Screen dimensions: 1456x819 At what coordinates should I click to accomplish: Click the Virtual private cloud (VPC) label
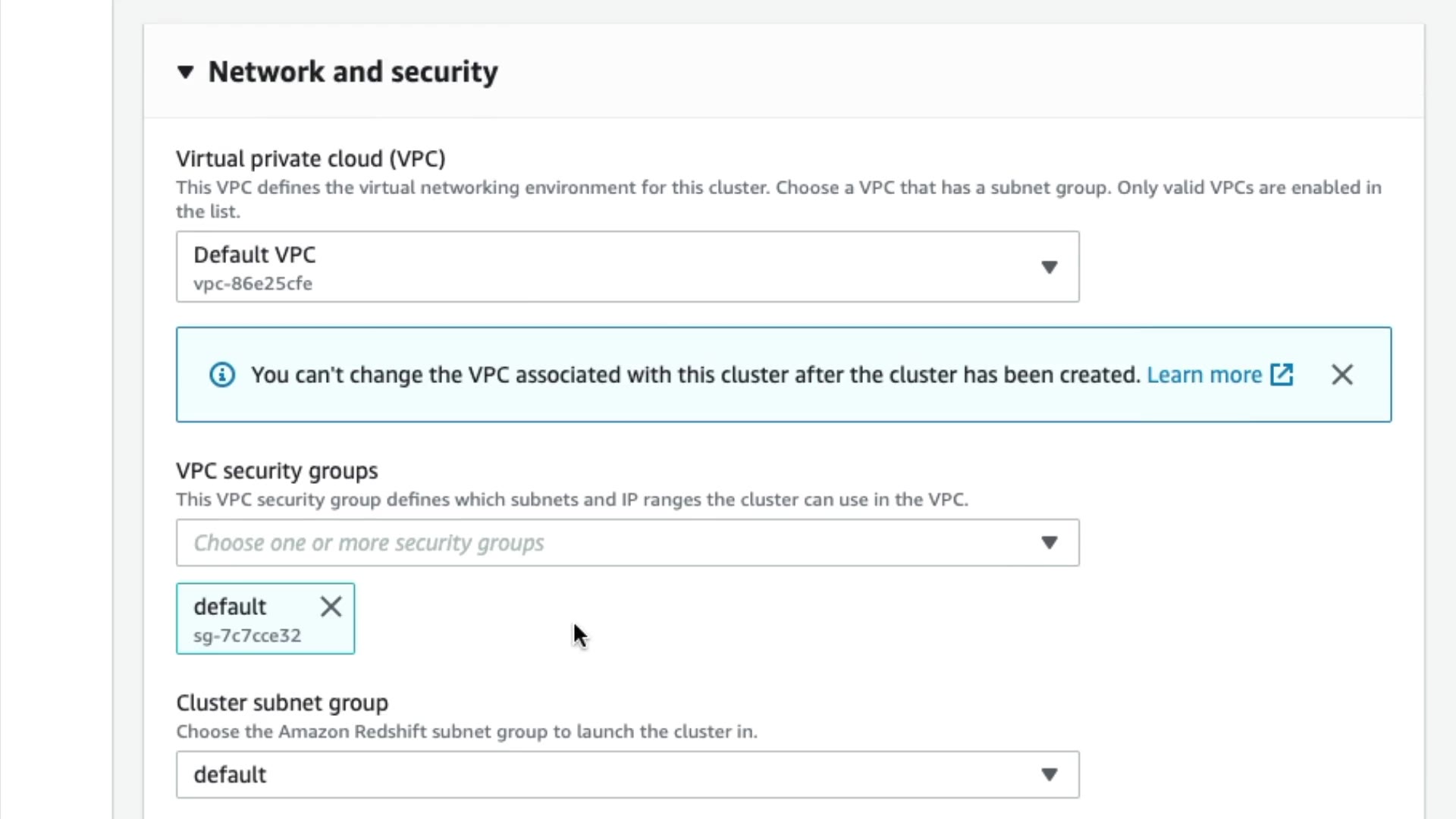[x=310, y=158]
